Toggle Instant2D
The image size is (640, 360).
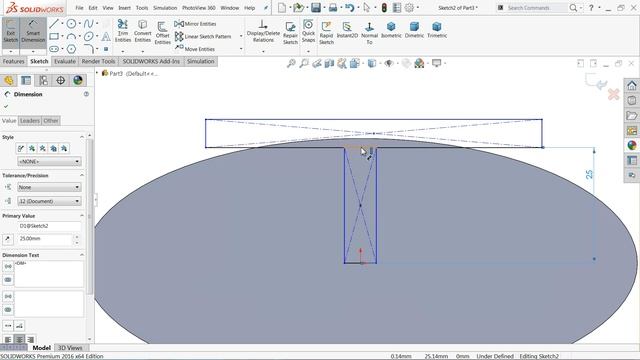click(347, 31)
